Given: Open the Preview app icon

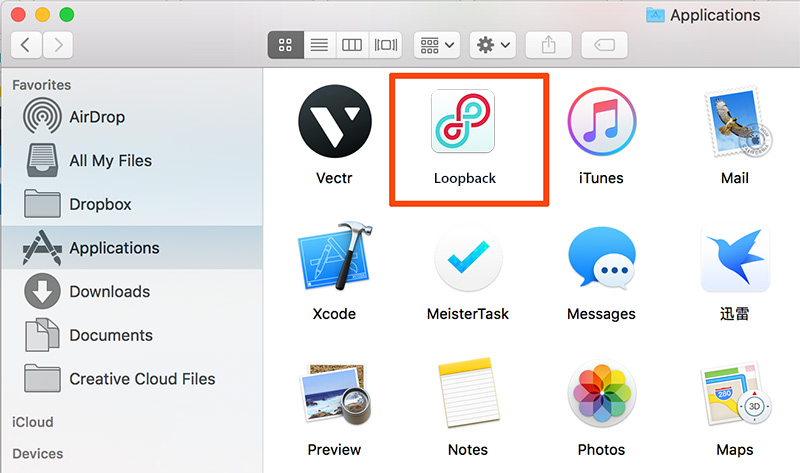Looking at the screenshot, I should [x=336, y=393].
